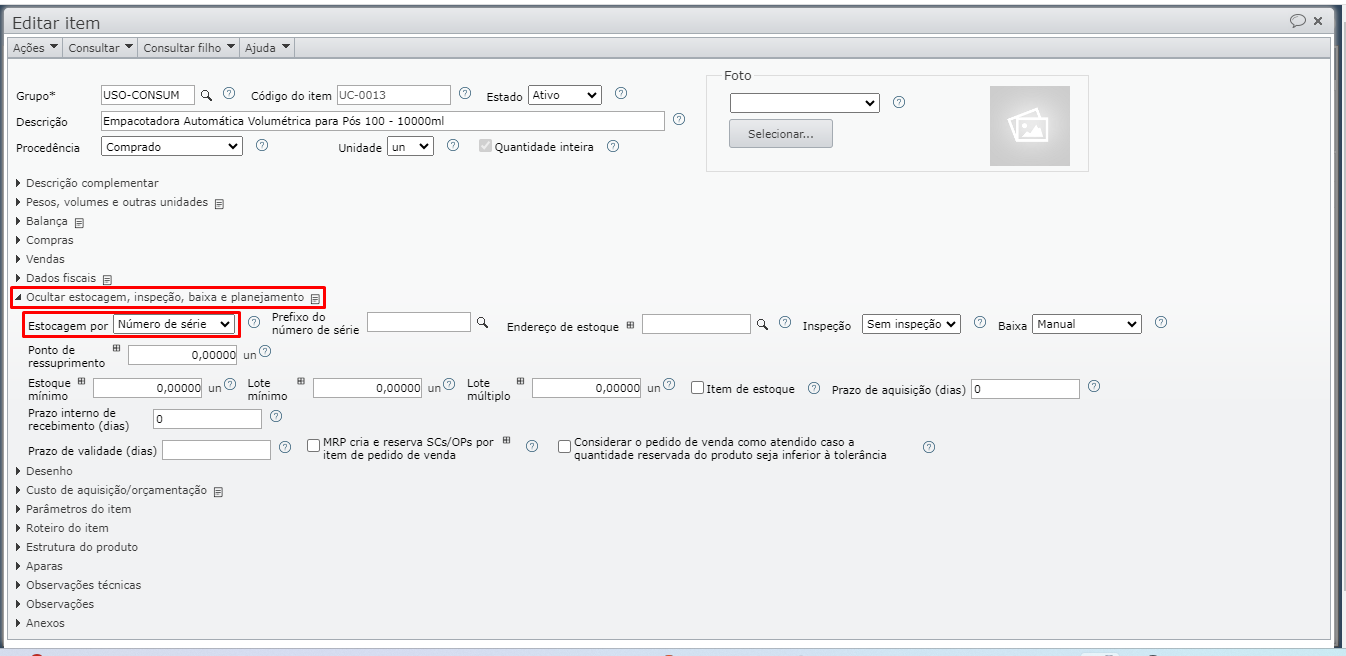Expand Estrutura do produto section

pyautogui.click(x=77, y=547)
